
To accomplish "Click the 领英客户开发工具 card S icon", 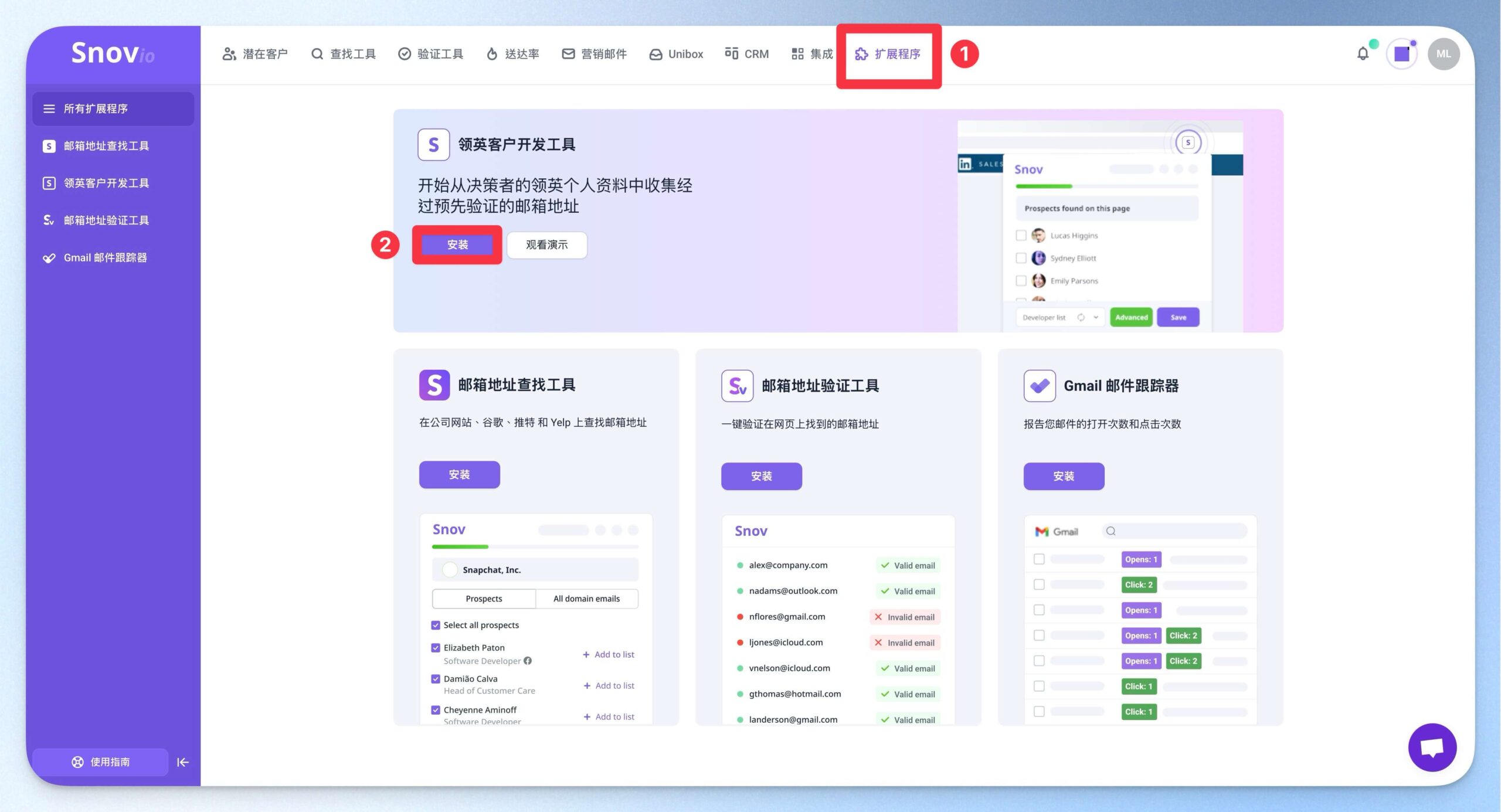I will [x=433, y=144].
